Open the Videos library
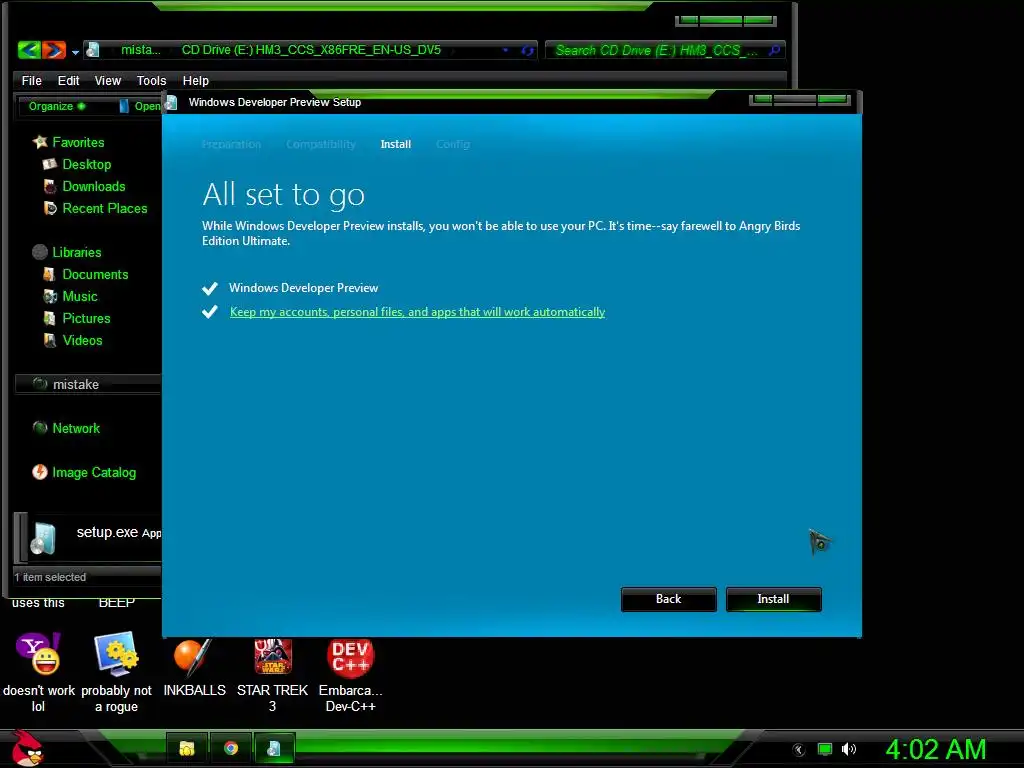The width and height of the screenshot is (1024, 768). coord(82,340)
